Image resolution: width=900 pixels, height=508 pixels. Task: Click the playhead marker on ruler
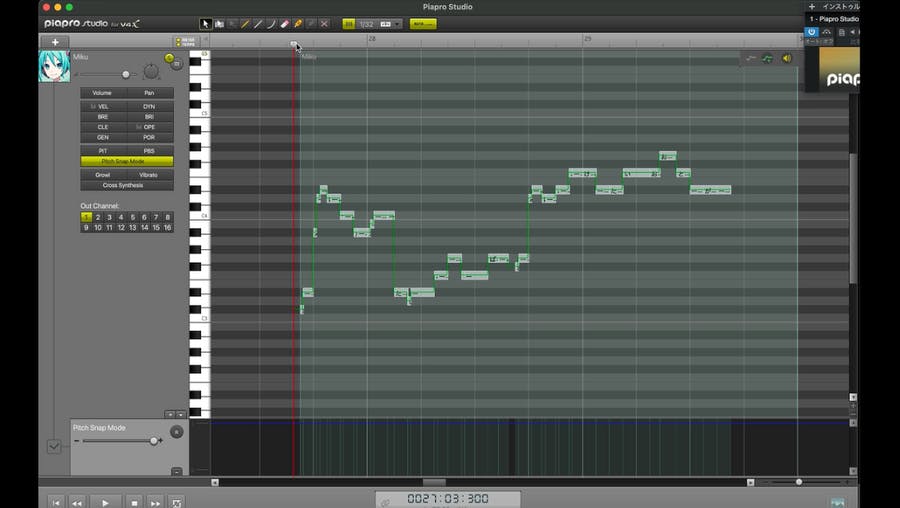(x=294, y=44)
